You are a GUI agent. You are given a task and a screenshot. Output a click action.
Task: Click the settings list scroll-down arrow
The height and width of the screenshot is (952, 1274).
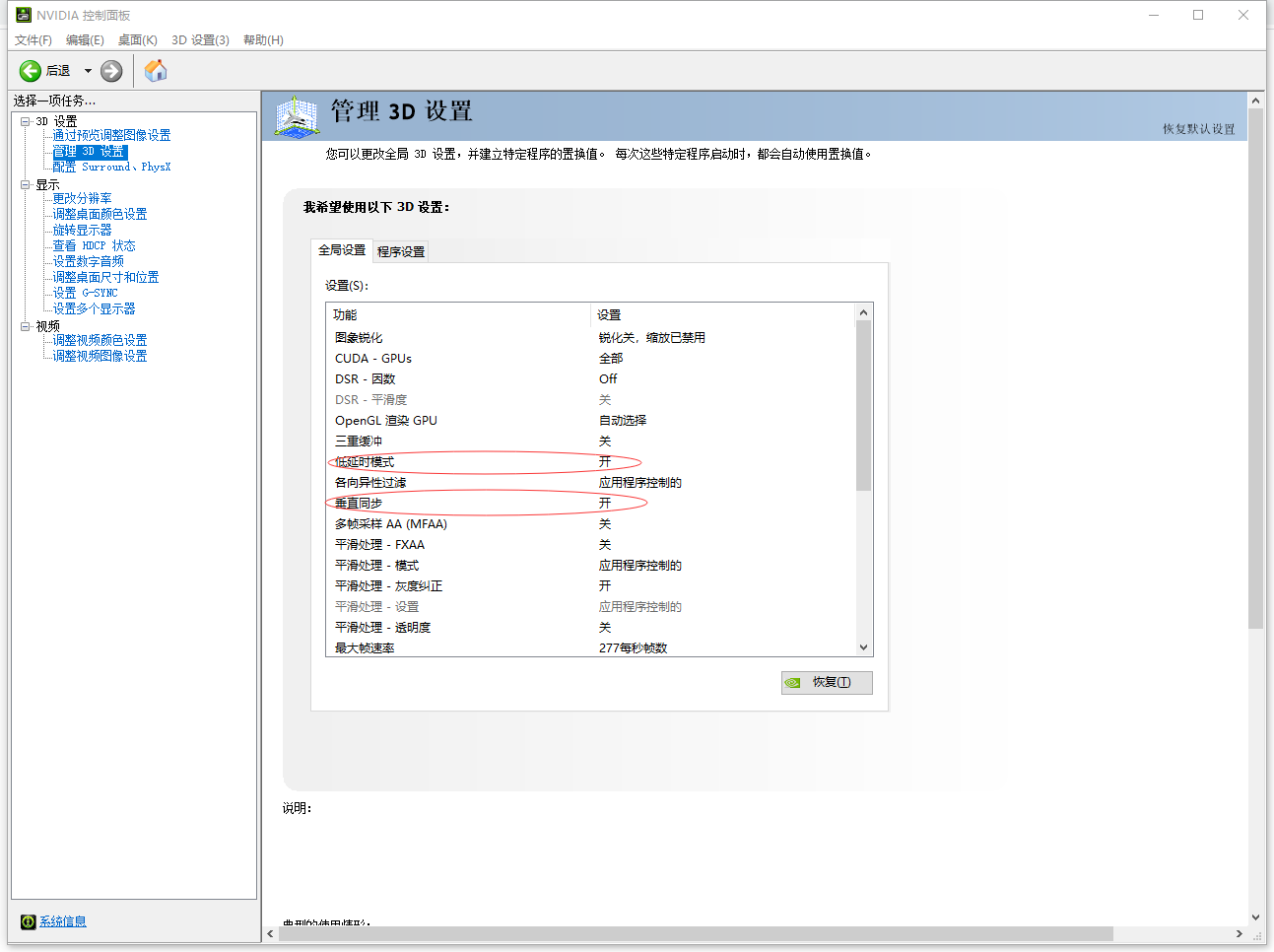[x=864, y=647]
